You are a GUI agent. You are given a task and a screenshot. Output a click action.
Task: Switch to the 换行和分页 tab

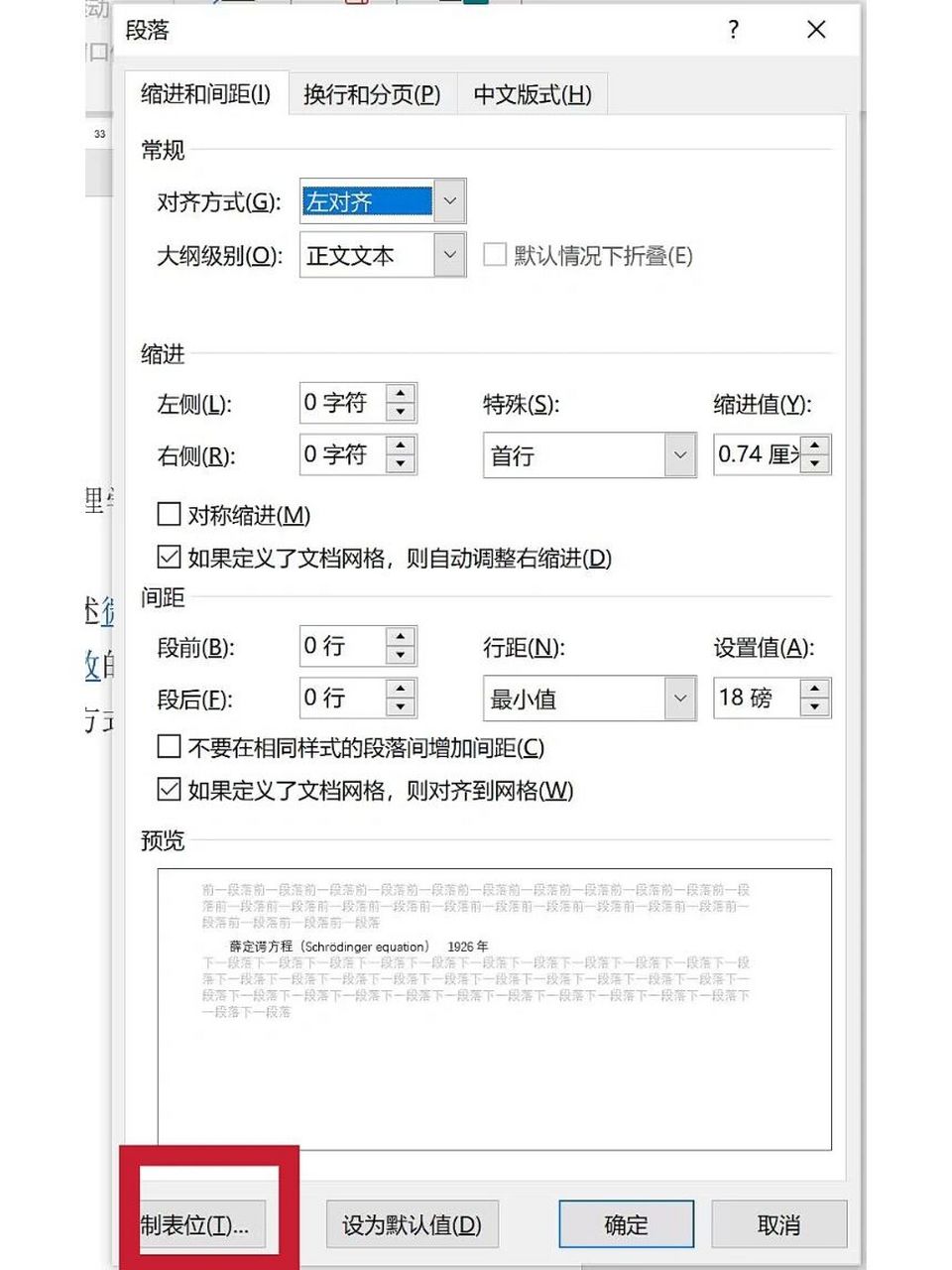pos(372,94)
